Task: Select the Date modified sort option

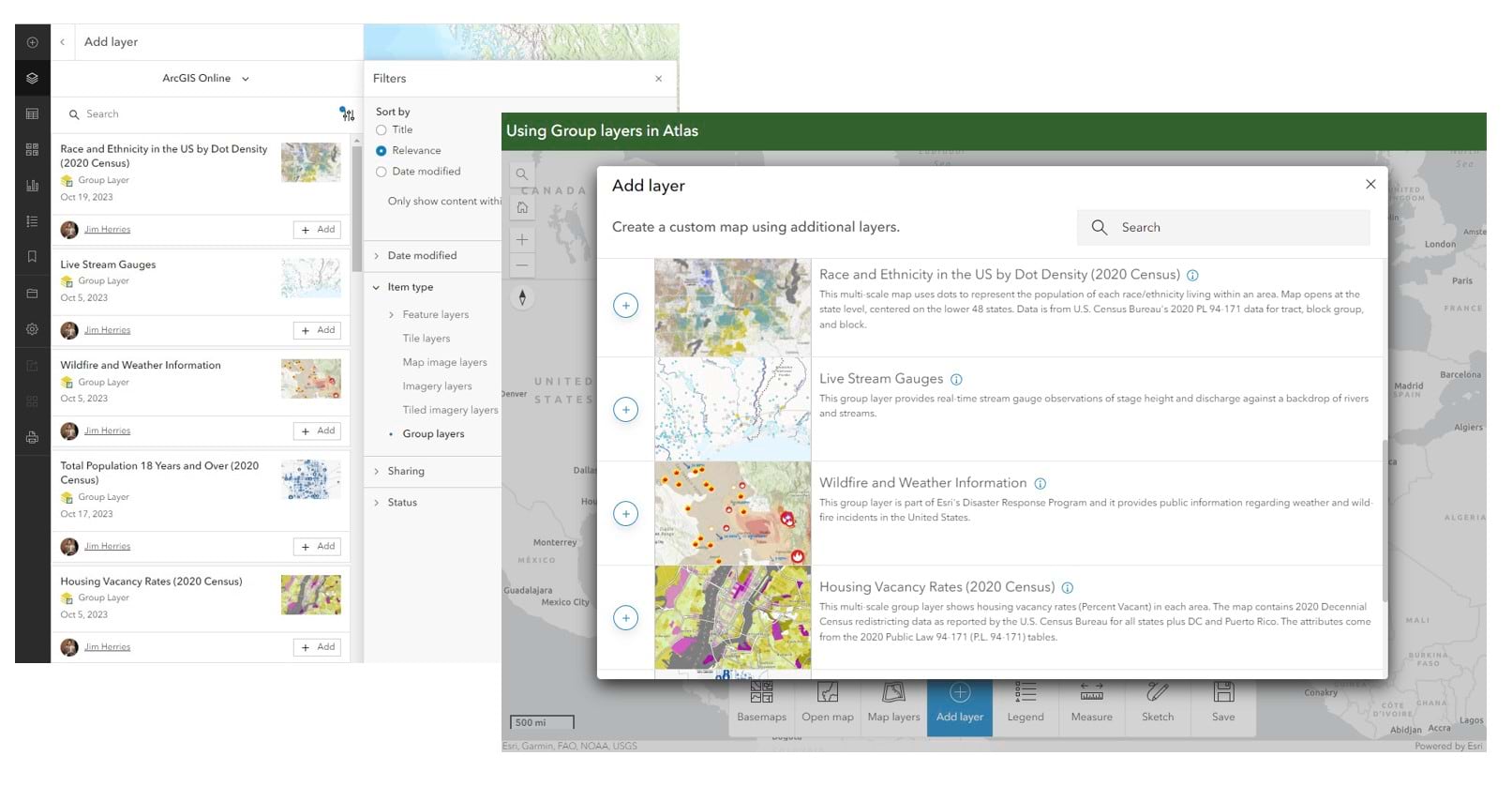Action: pyautogui.click(x=382, y=172)
